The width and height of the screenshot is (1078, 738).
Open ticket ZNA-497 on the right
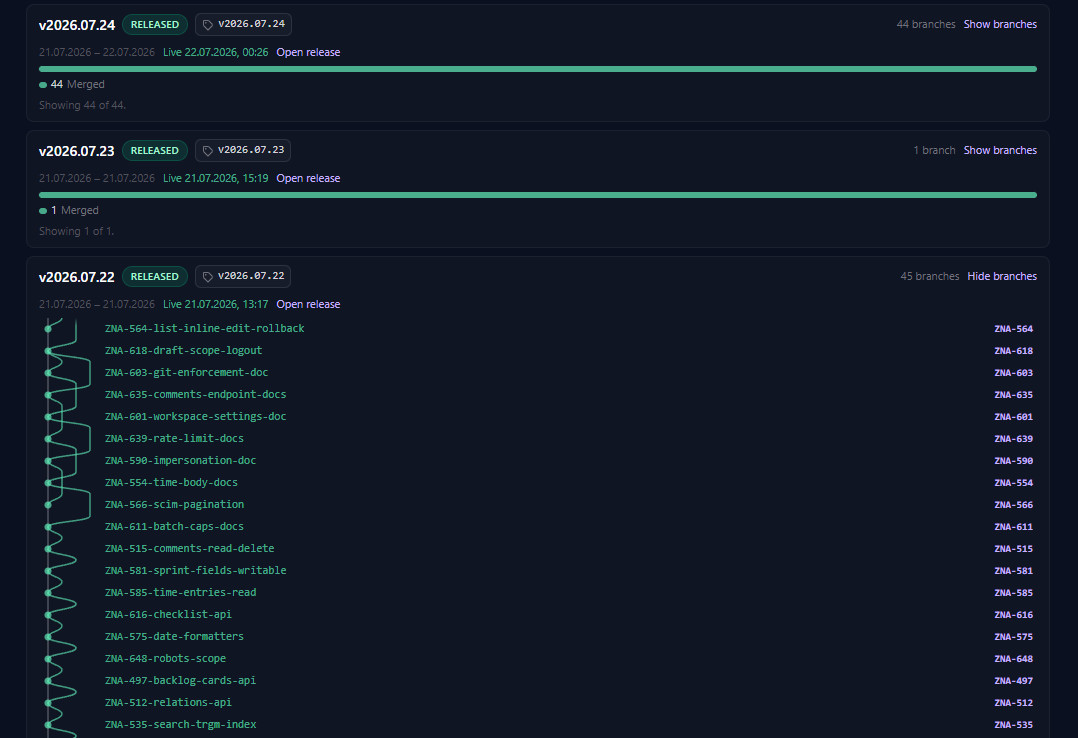tap(1013, 681)
